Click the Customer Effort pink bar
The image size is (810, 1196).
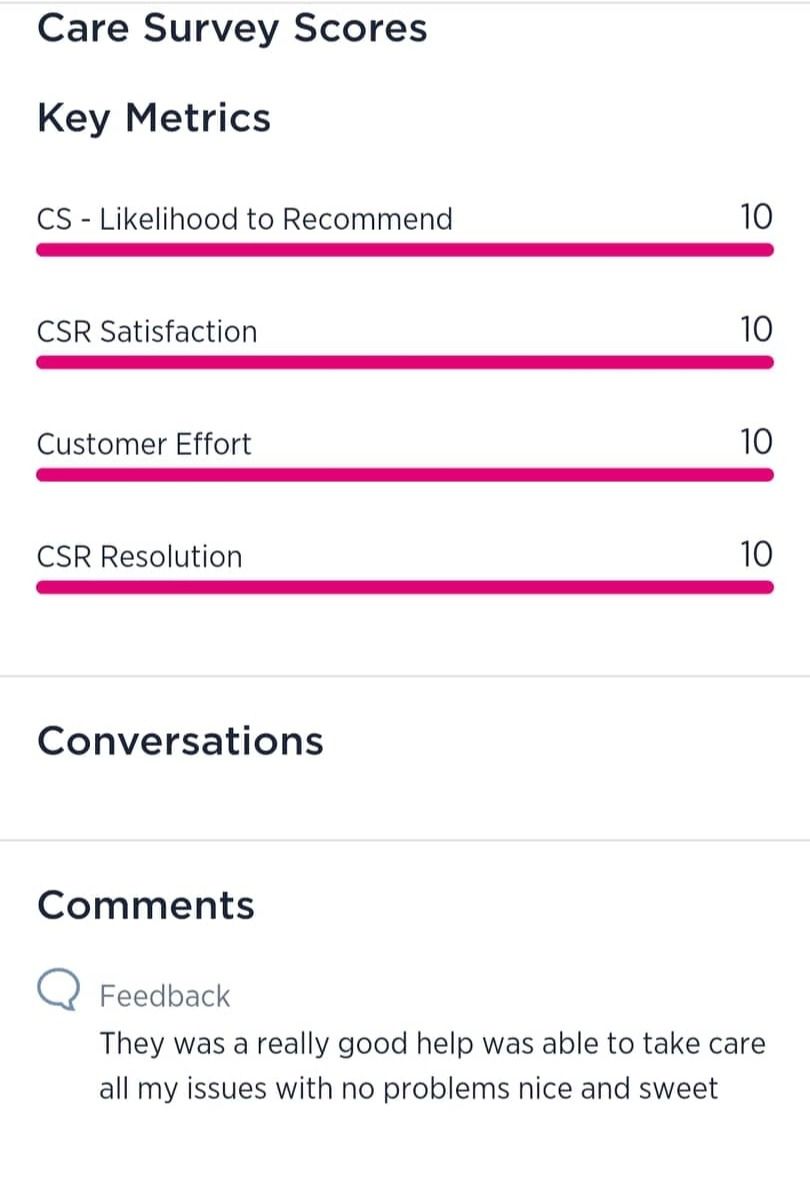(x=405, y=475)
